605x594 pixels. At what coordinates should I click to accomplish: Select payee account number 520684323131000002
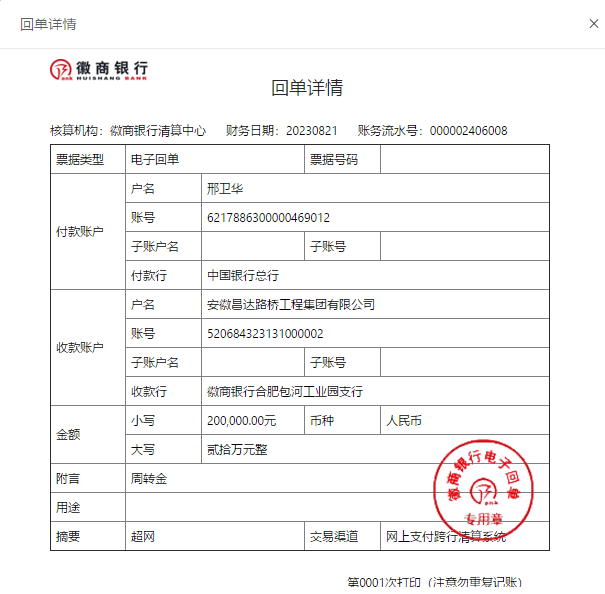(x=265, y=333)
